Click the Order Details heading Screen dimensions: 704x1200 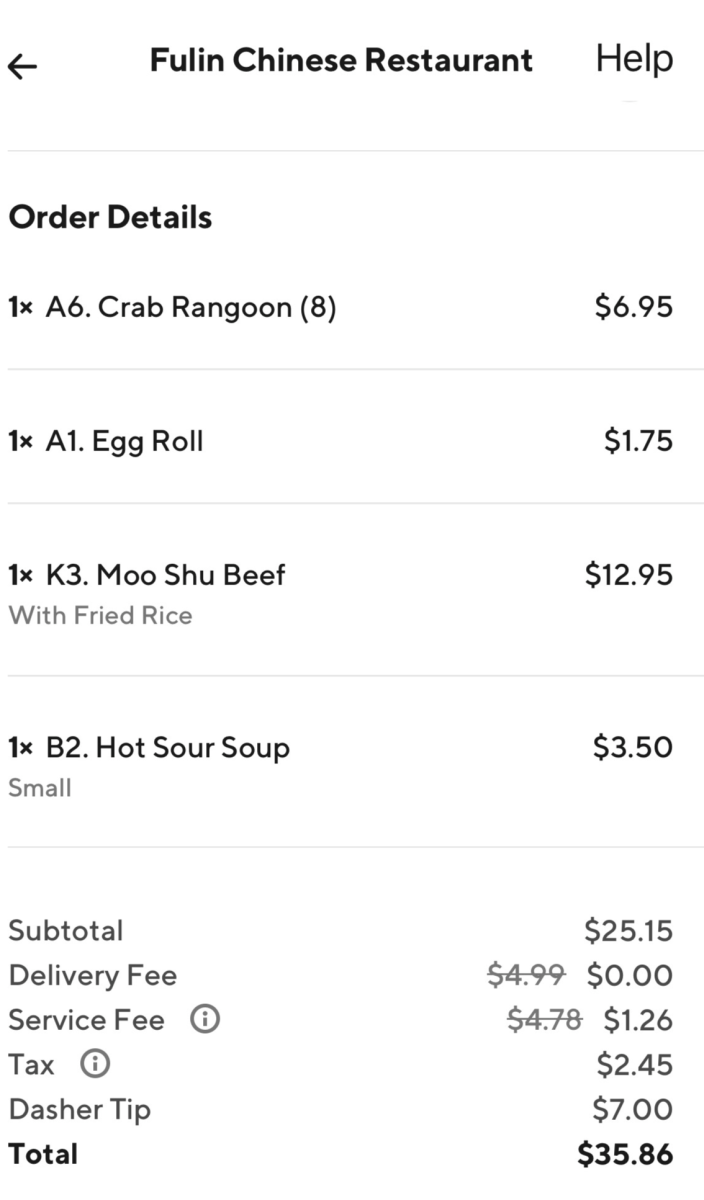(110, 217)
